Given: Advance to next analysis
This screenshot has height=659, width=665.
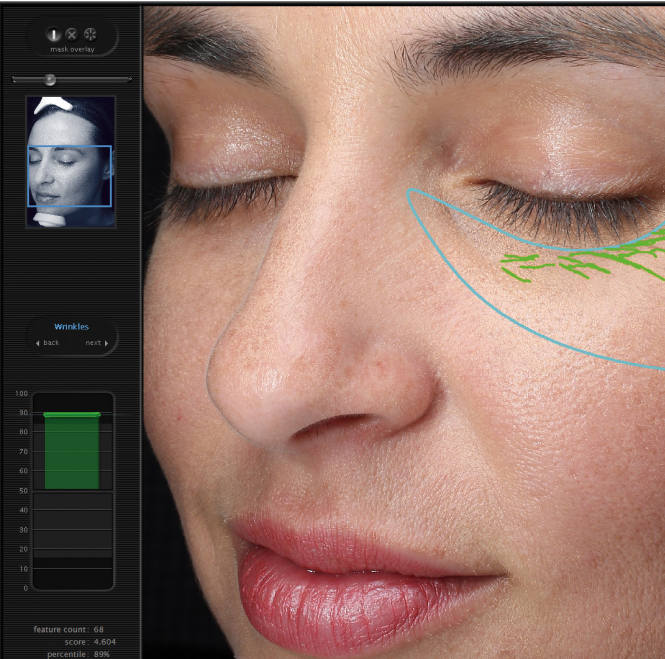Looking at the screenshot, I should [96, 343].
